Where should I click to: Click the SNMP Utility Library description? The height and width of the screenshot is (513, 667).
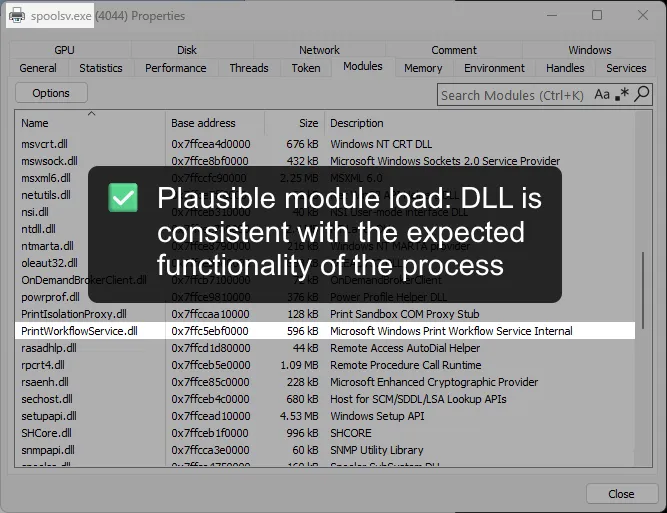[377, 450]
